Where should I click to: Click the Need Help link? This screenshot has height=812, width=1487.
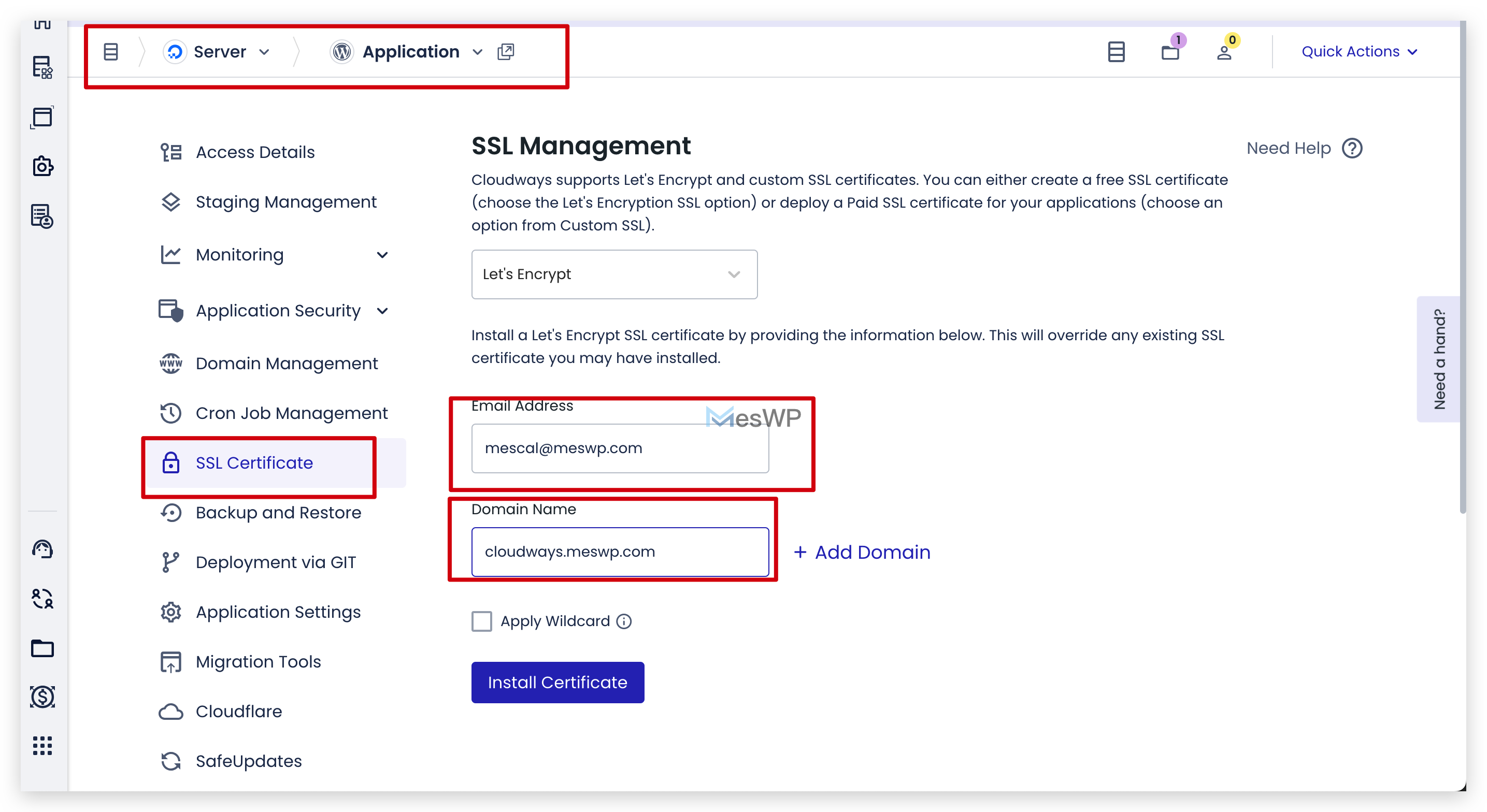[1289, 148]
